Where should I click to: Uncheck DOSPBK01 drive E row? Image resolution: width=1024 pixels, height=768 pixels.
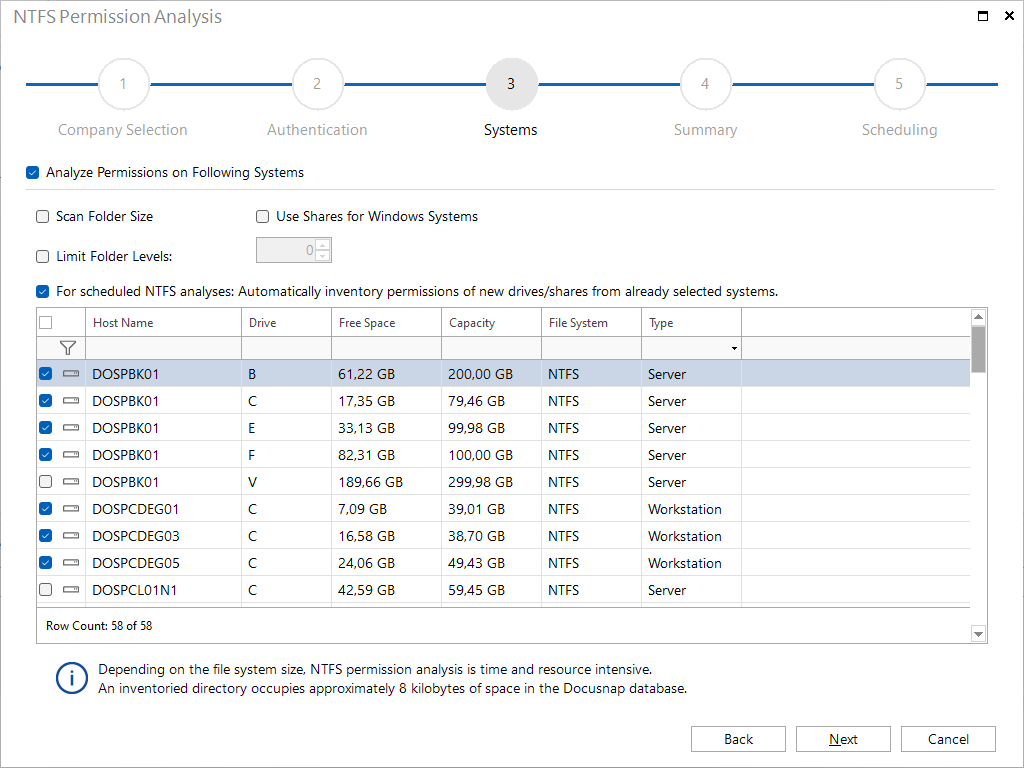(x=46, y=428)
